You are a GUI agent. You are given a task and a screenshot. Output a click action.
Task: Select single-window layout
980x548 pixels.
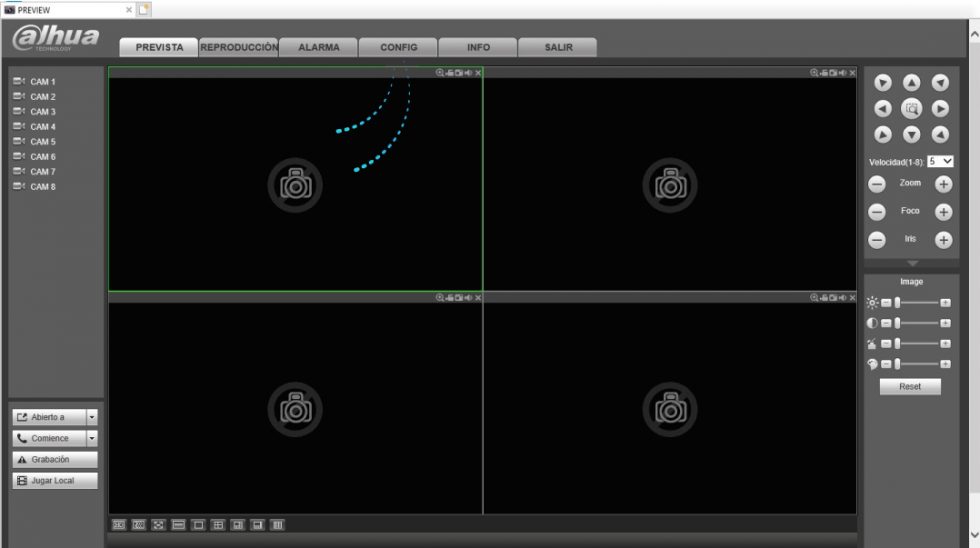coord(198,525)
